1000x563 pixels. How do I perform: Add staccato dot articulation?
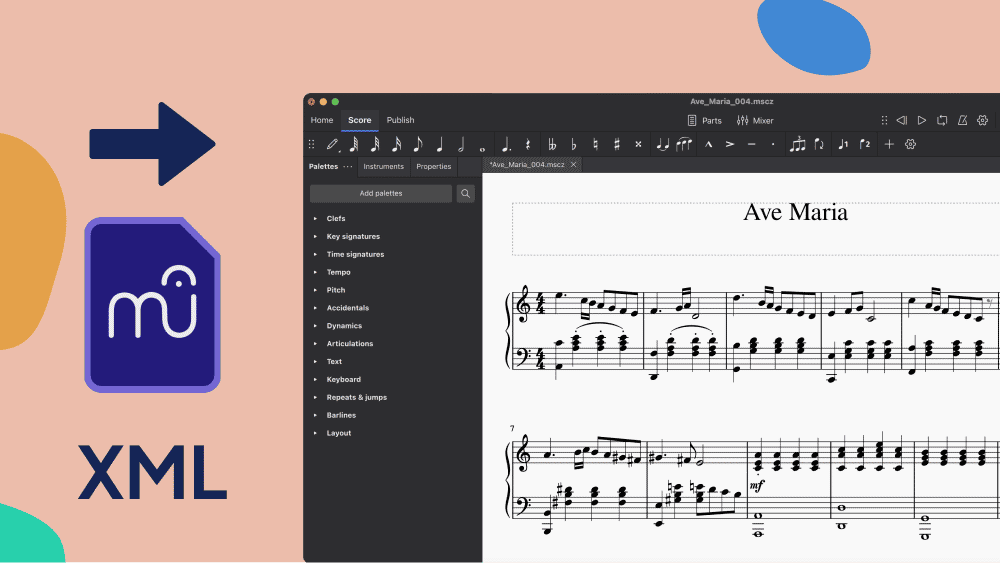[x=773, y=145]
